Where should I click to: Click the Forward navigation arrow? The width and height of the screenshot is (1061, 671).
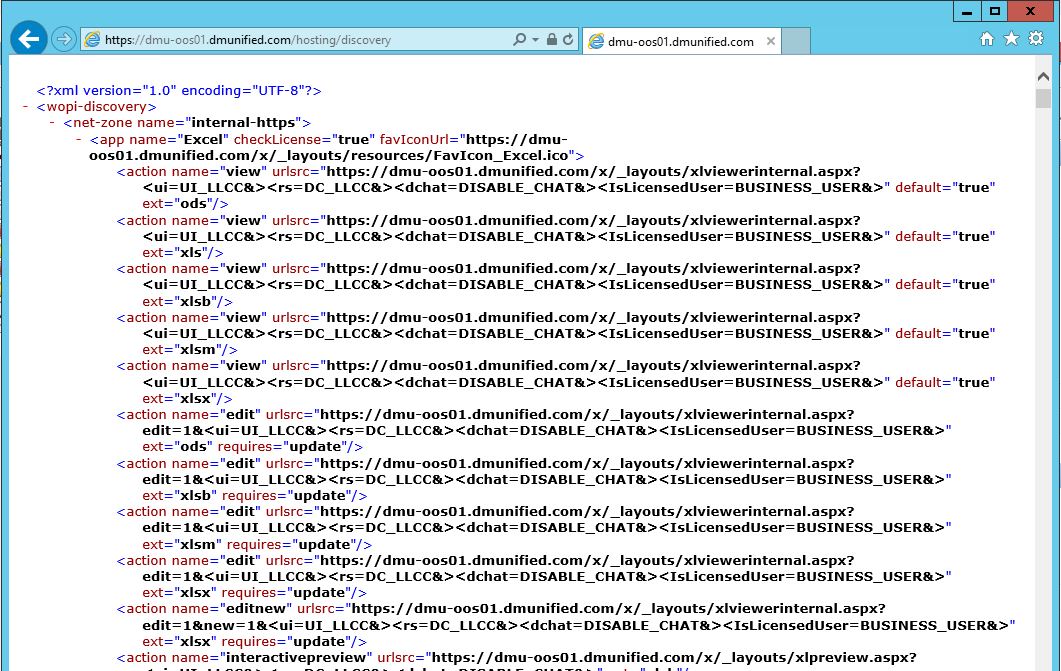pos(64,39)
